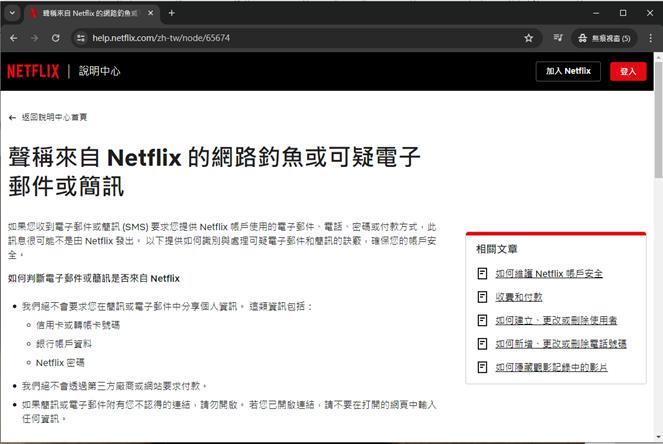Screen dimensions: 663x444
Task: Open the tab search dropdown arrow
Action: click(x=12, y=13)
